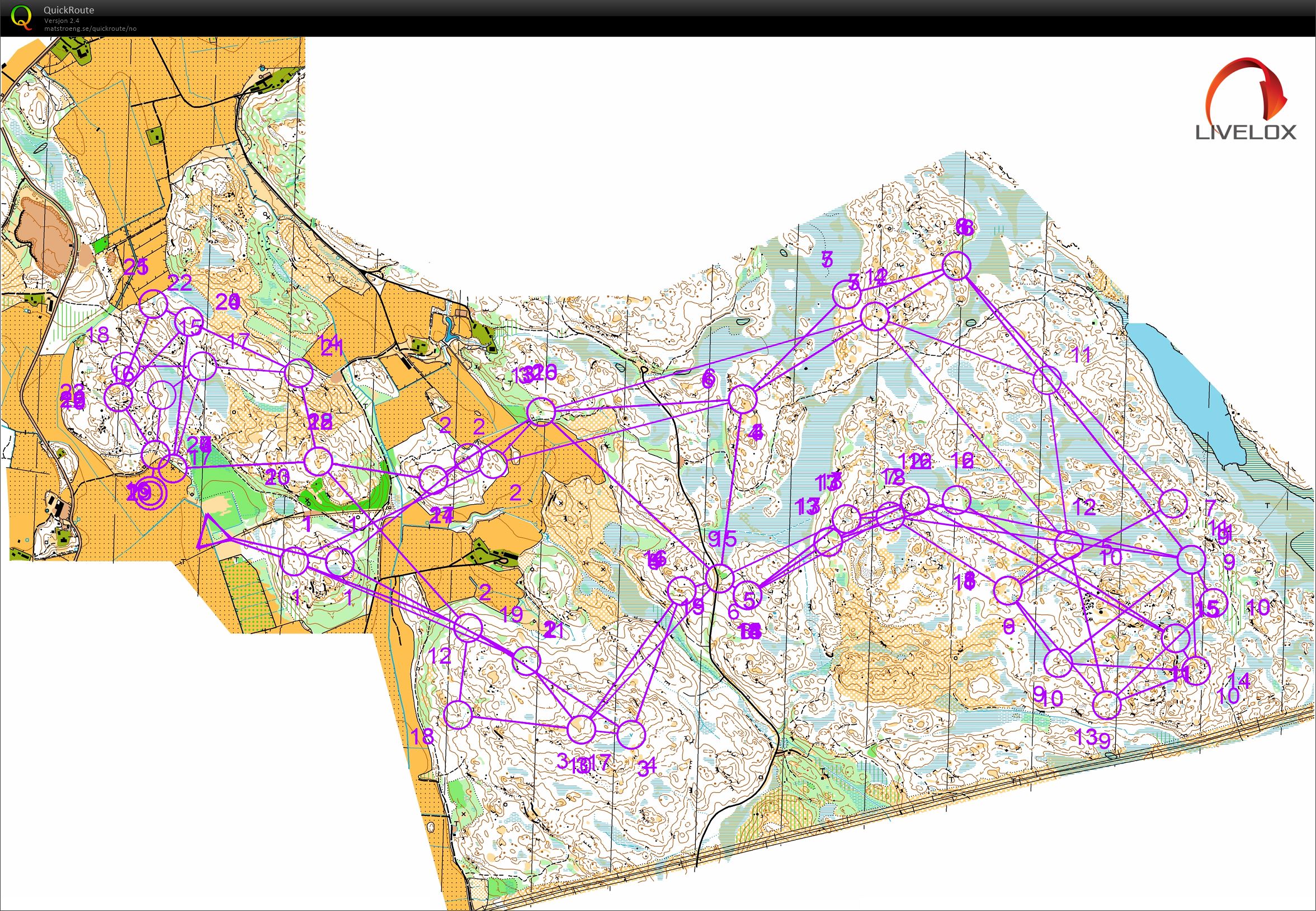This screenshot has height=911, width=1316.
Task: Select bottom-right control circle above label 139
Action: click(1107, 705)
